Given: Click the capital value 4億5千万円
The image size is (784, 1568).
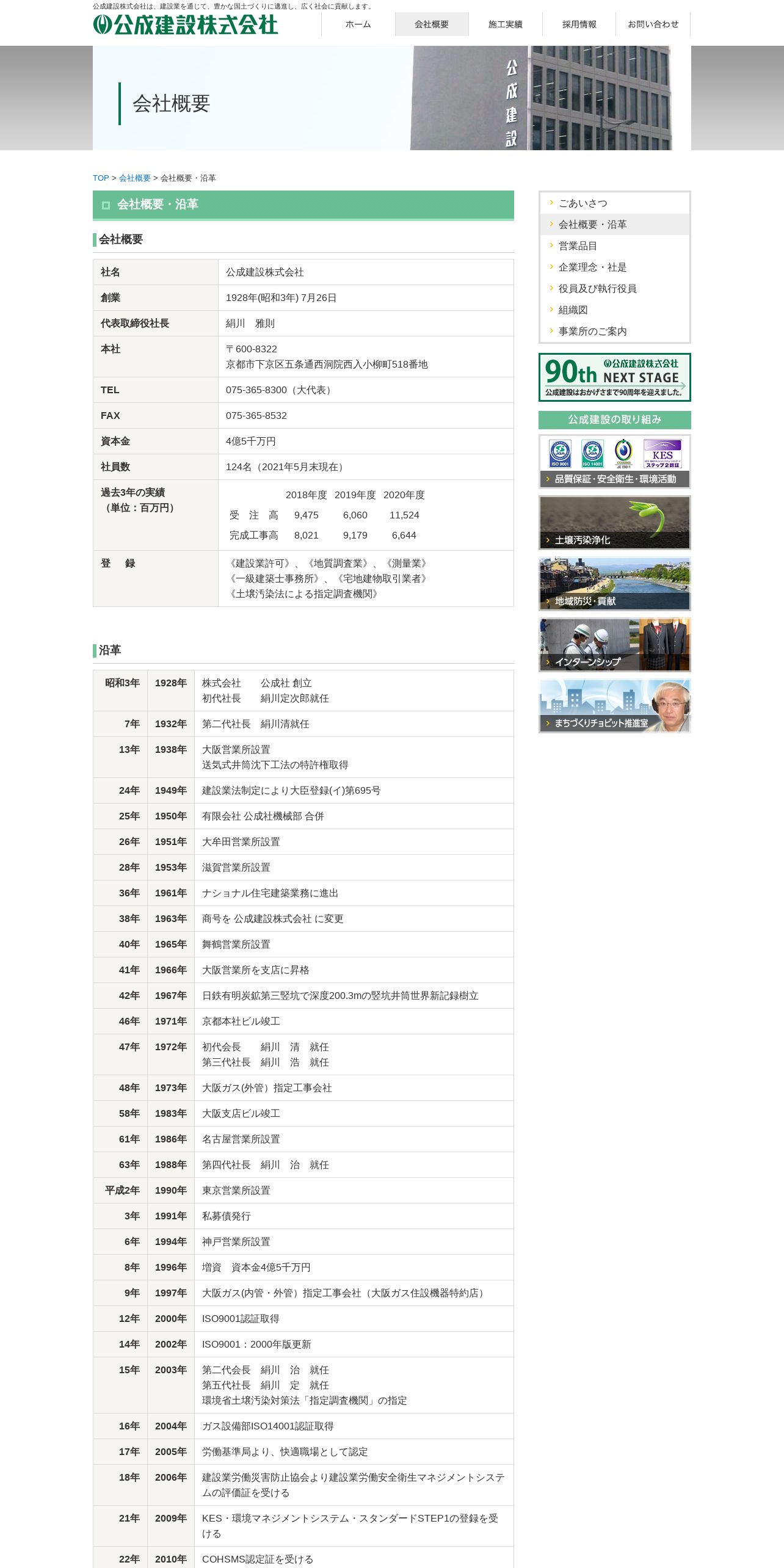Looking at the screenshot, I should pos(251,441).
